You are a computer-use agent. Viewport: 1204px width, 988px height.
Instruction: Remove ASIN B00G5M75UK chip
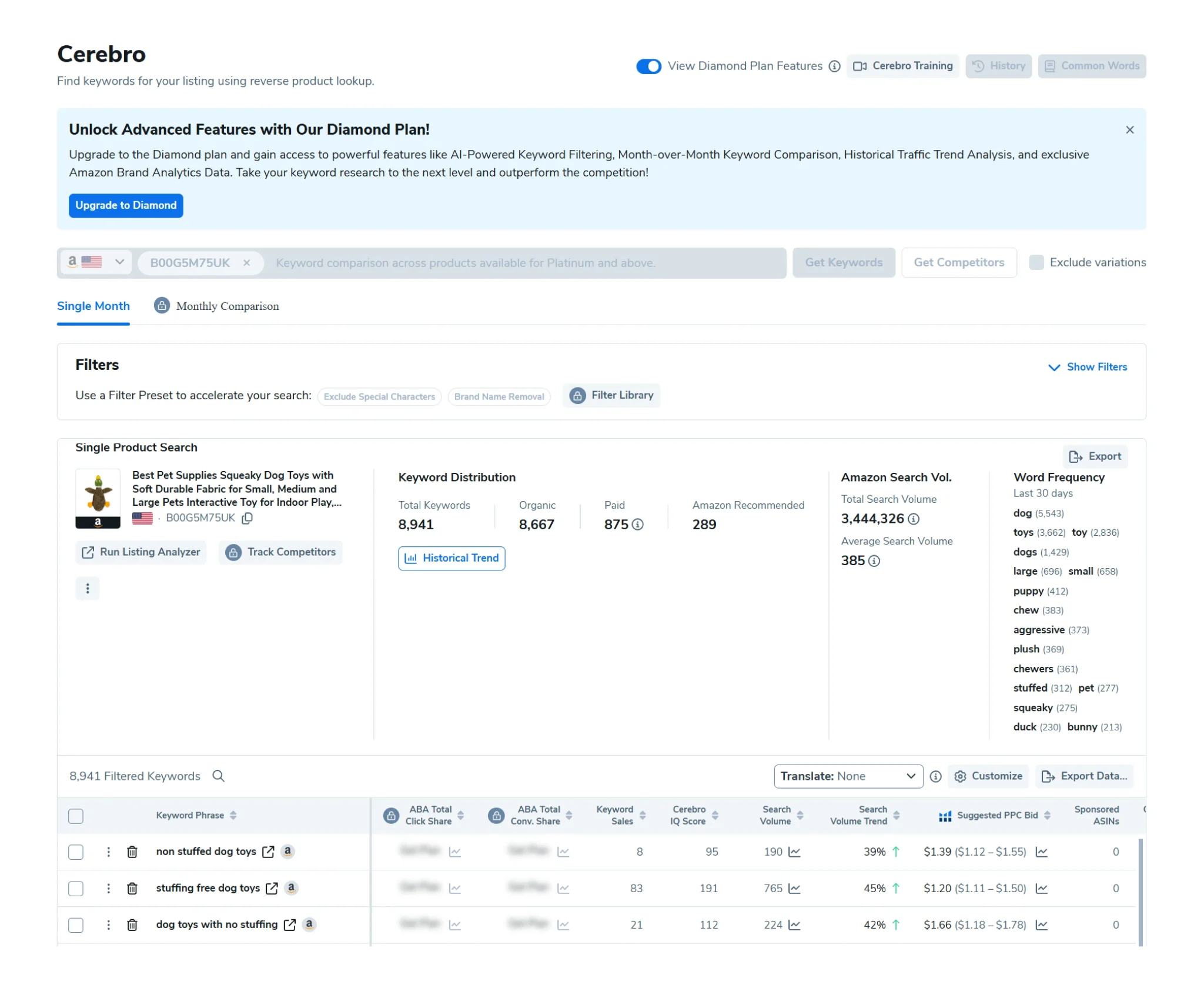[x=247, y=263]
